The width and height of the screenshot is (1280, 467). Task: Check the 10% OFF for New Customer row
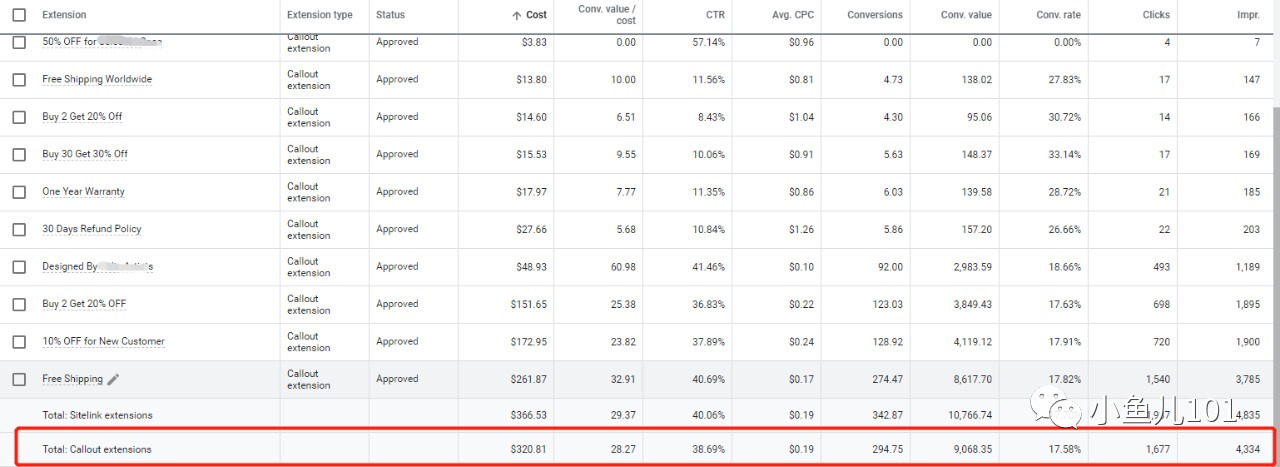(x=19, y=342)
